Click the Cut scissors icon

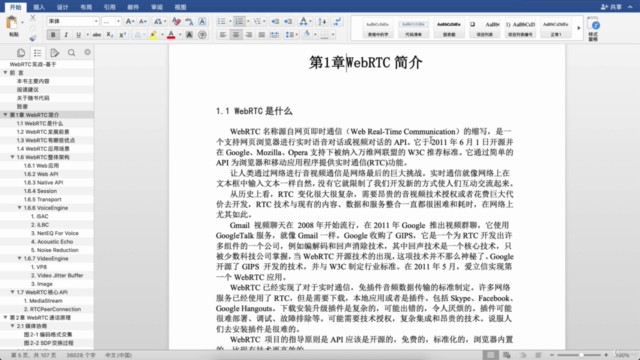[33, 18]
